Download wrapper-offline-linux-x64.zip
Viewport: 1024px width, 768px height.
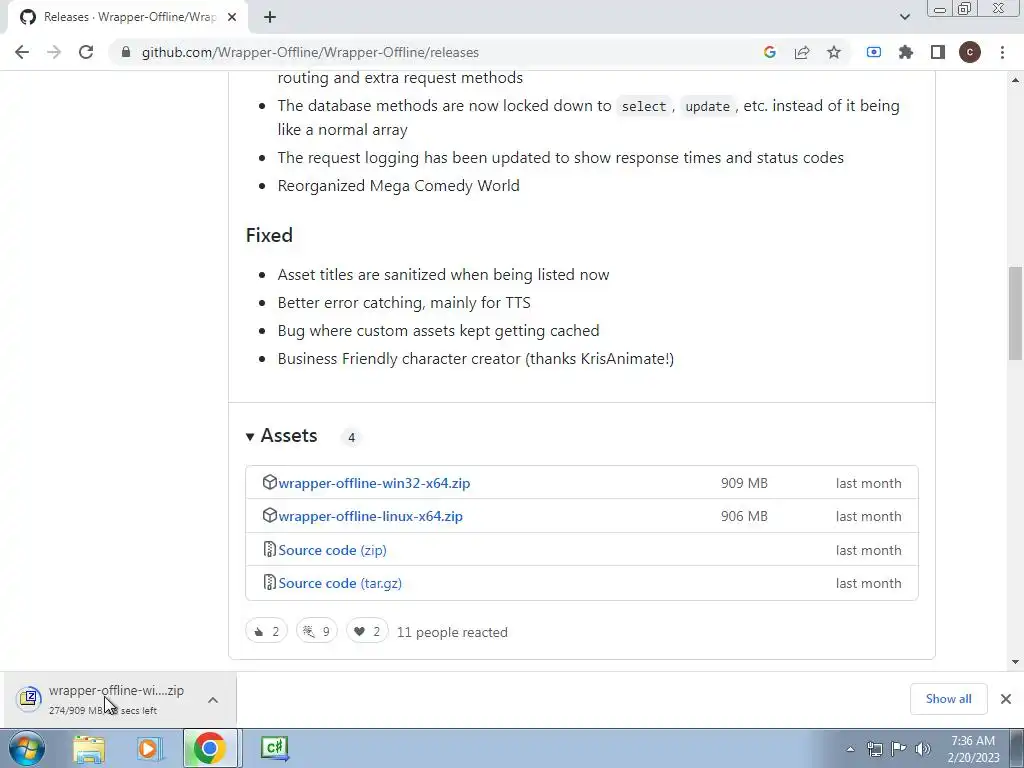pyautogui.click(x=370, y=517)
